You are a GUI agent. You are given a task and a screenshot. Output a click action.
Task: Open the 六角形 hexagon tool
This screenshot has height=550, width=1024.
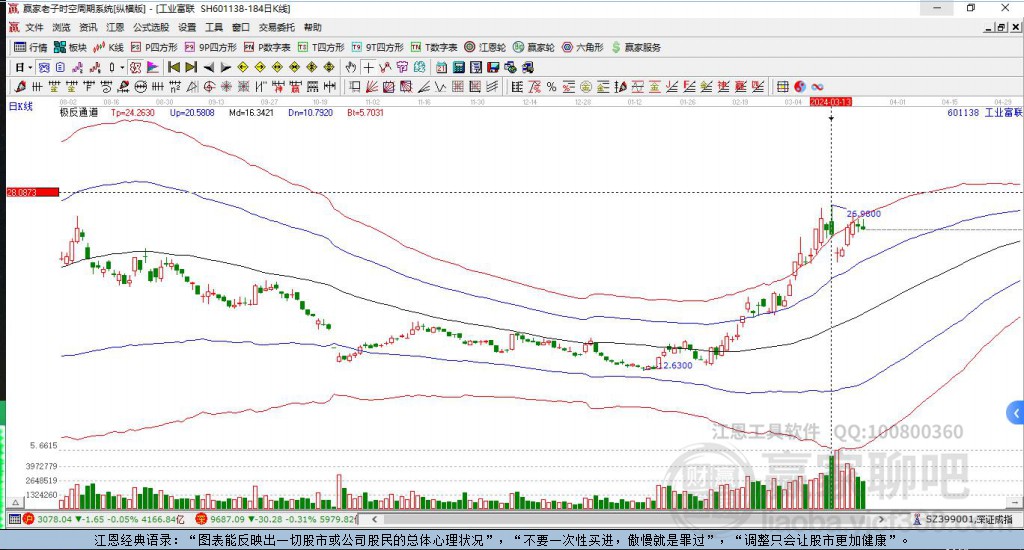tap(583, 47)
